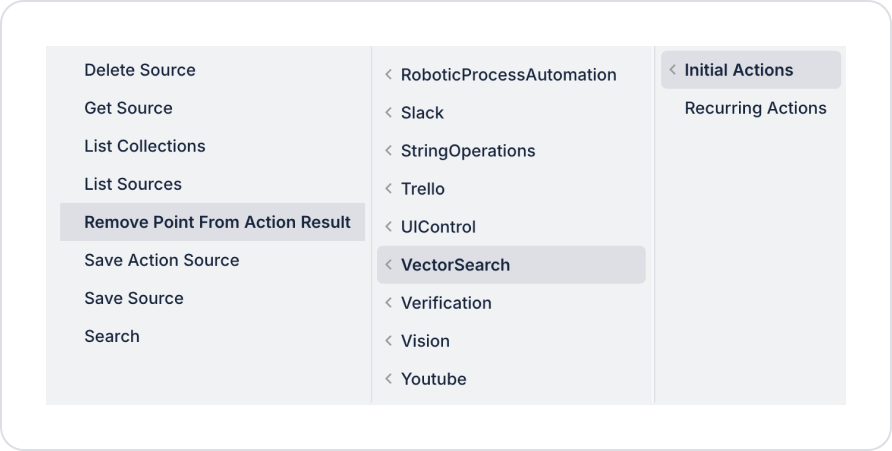Select Delete Source action
The height and width of the screenshot is (451, 892).
[x=140, y=70]
